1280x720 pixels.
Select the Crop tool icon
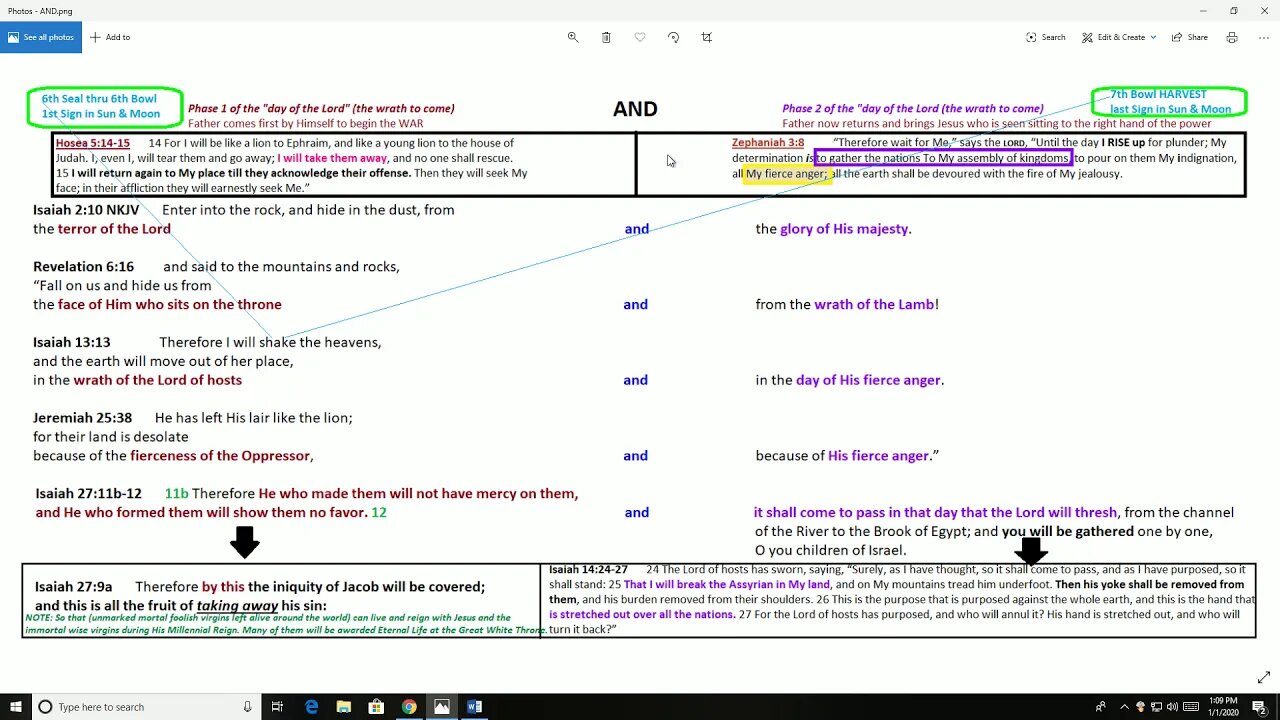(x=707, y=37)
